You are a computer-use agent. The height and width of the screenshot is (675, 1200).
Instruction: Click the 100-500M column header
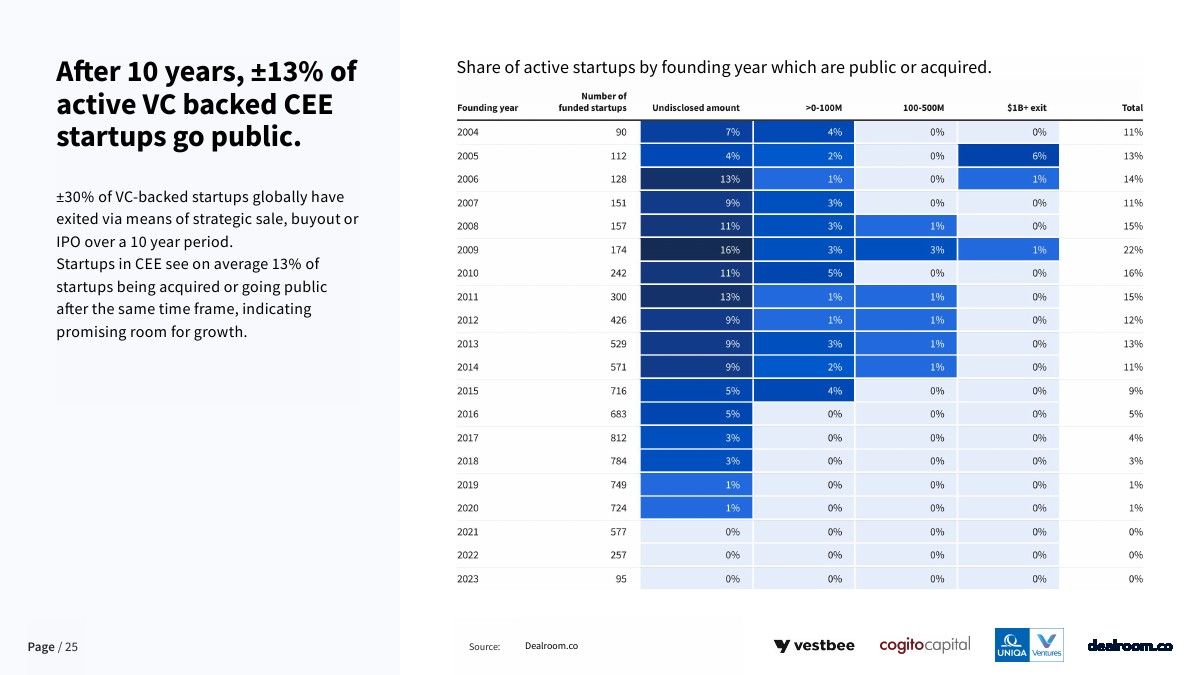[924, 108]
